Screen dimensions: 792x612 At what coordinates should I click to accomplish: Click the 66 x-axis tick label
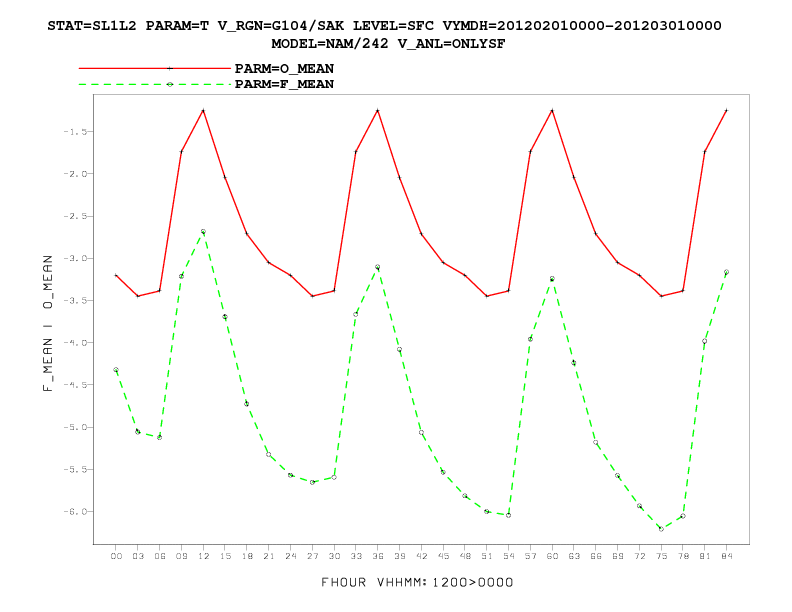pyautogui.click(x=596, y=556)
